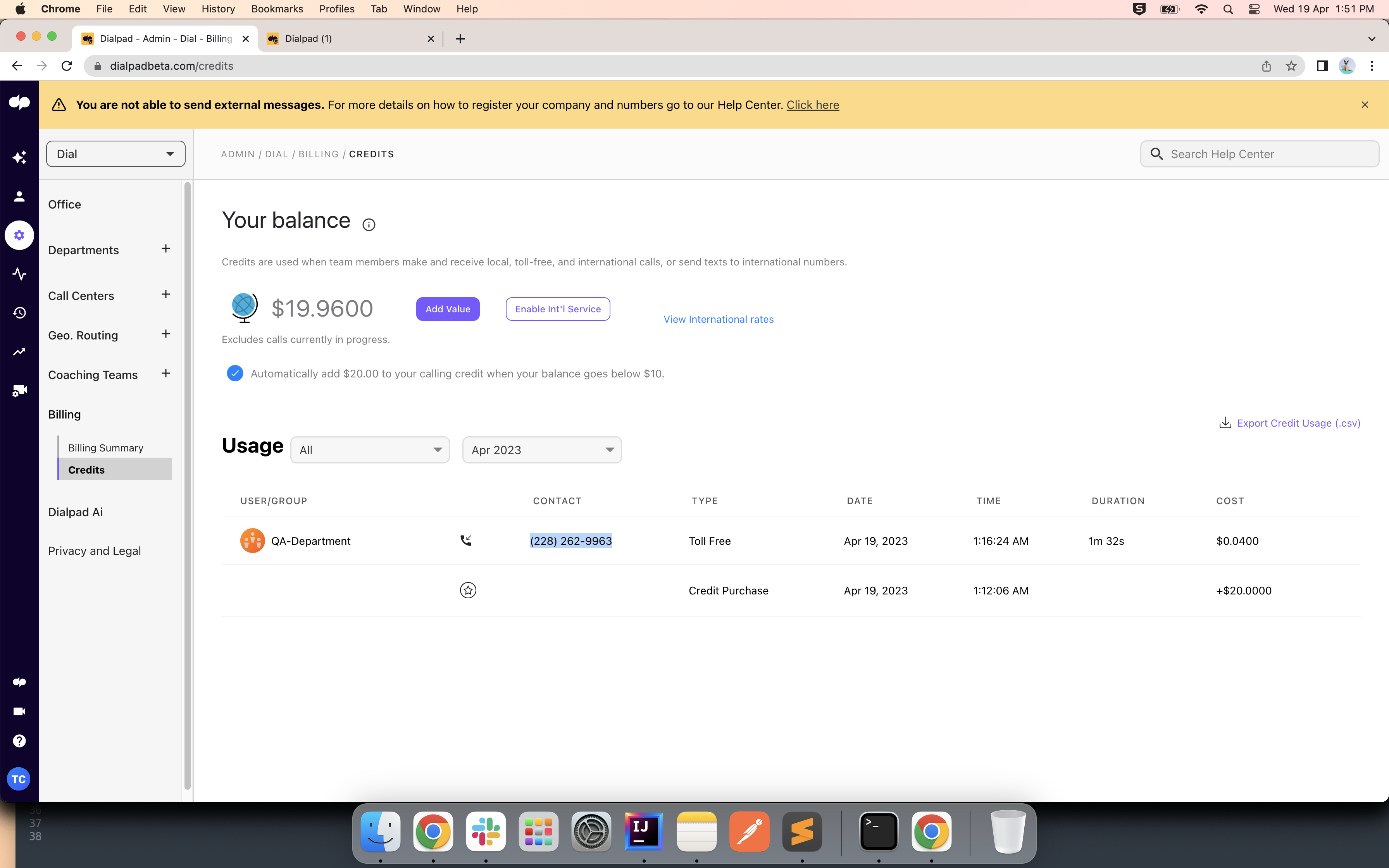Screen dimensions: 1389x868
Task: Open analytics trending arrow icon
Action: 19,352
